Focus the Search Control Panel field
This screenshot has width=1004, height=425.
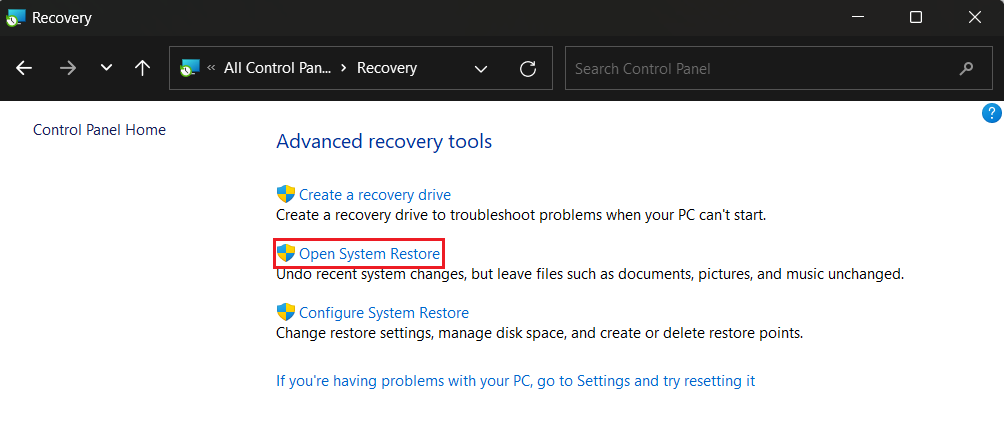click(x=760, y=69)
